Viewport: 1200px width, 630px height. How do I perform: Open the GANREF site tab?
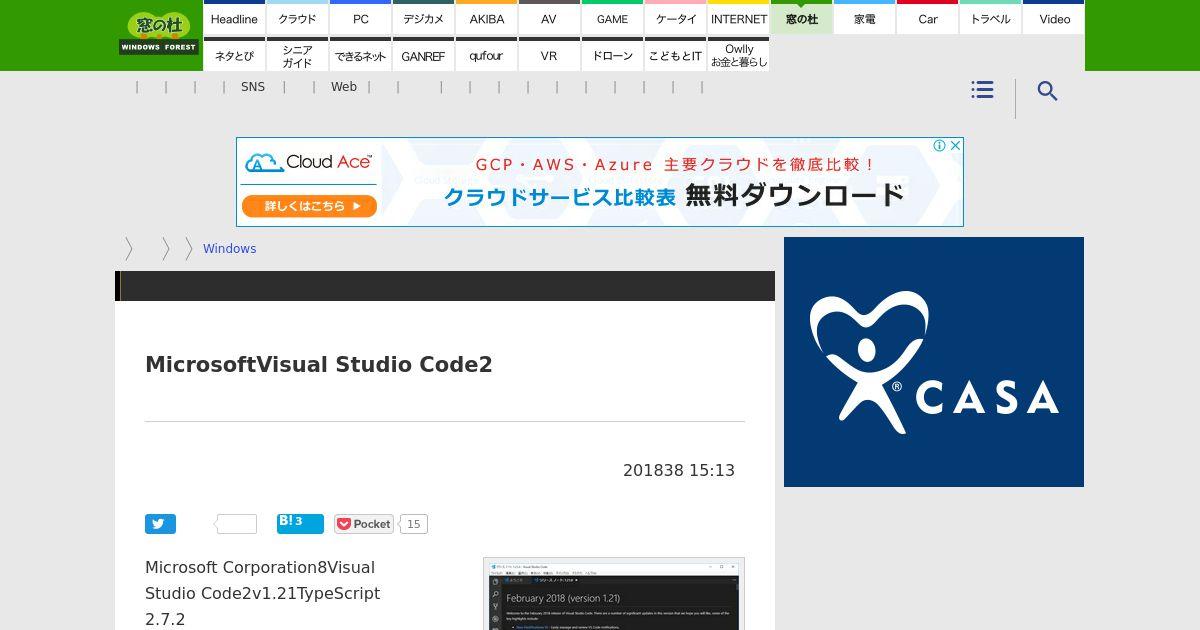coord(423,55)
